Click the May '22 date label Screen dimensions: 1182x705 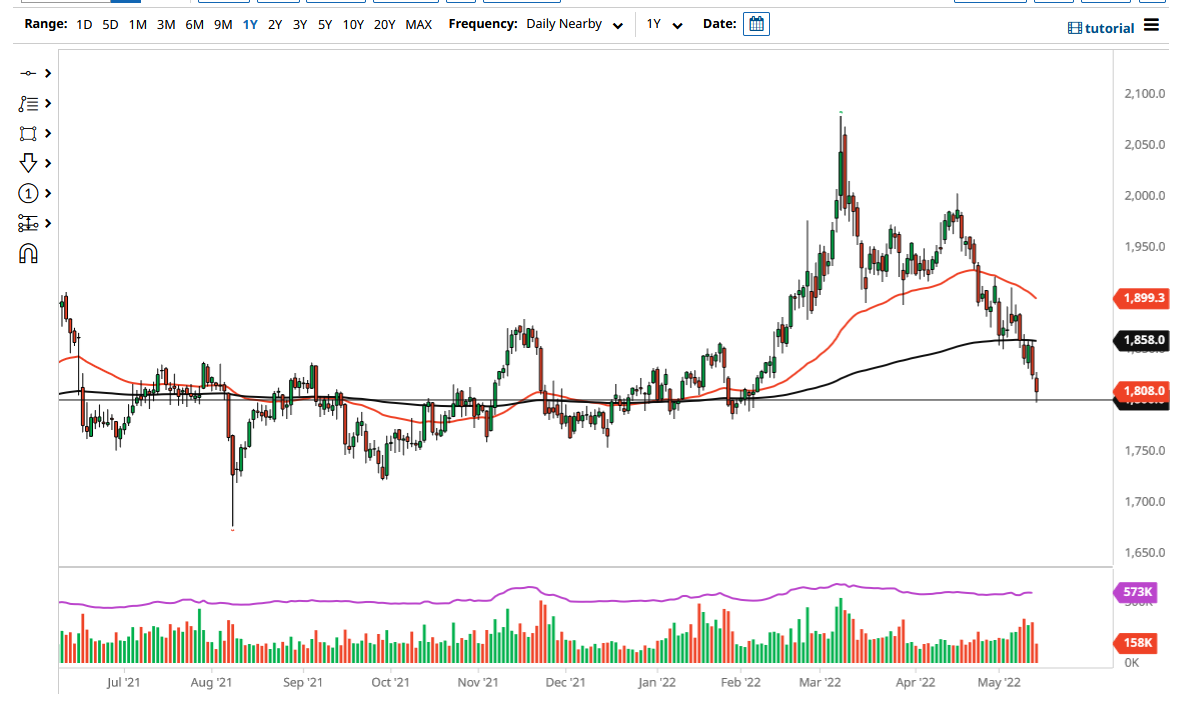click(999, 682)
